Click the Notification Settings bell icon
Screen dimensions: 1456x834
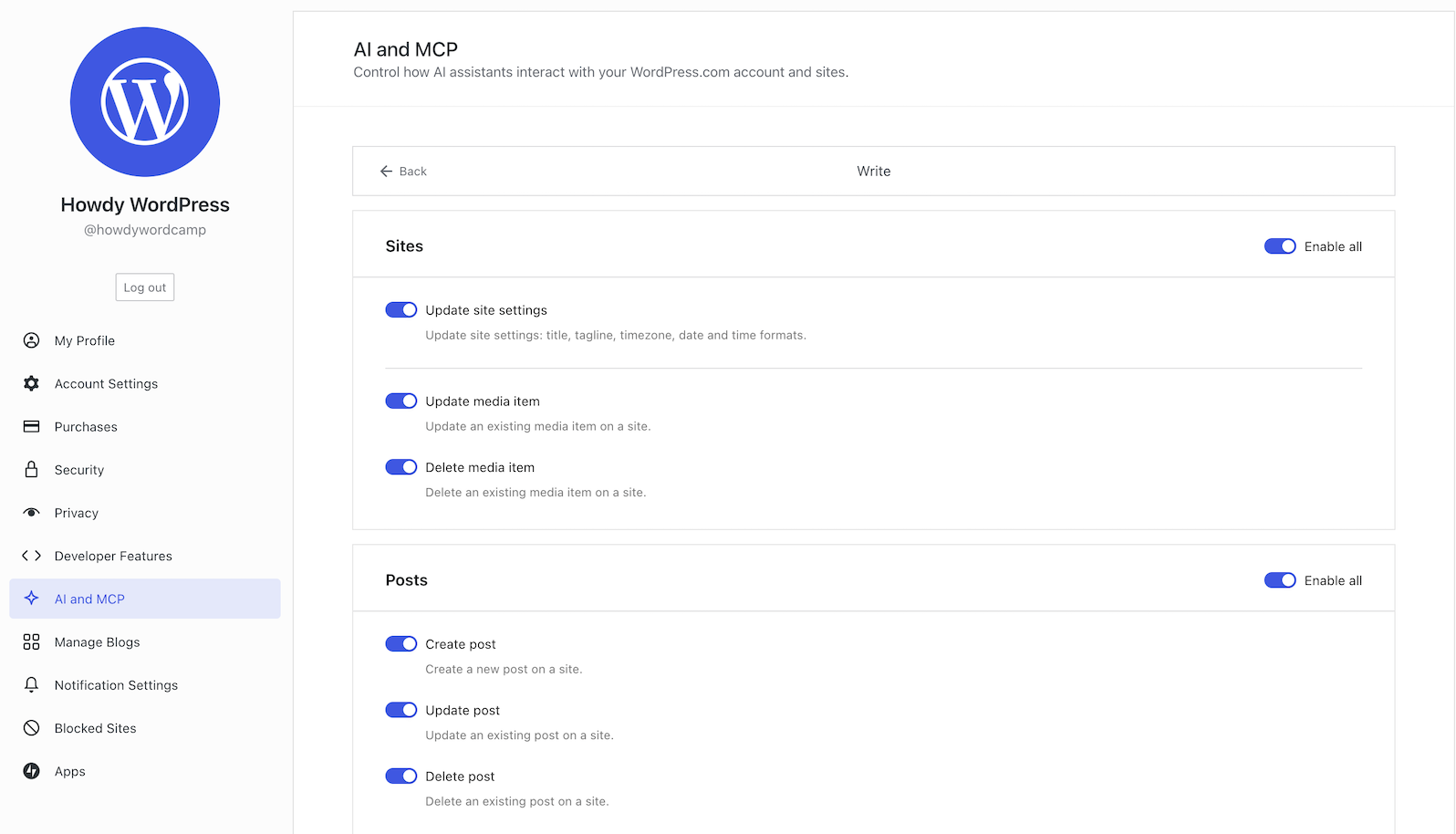tap(31, 684)
